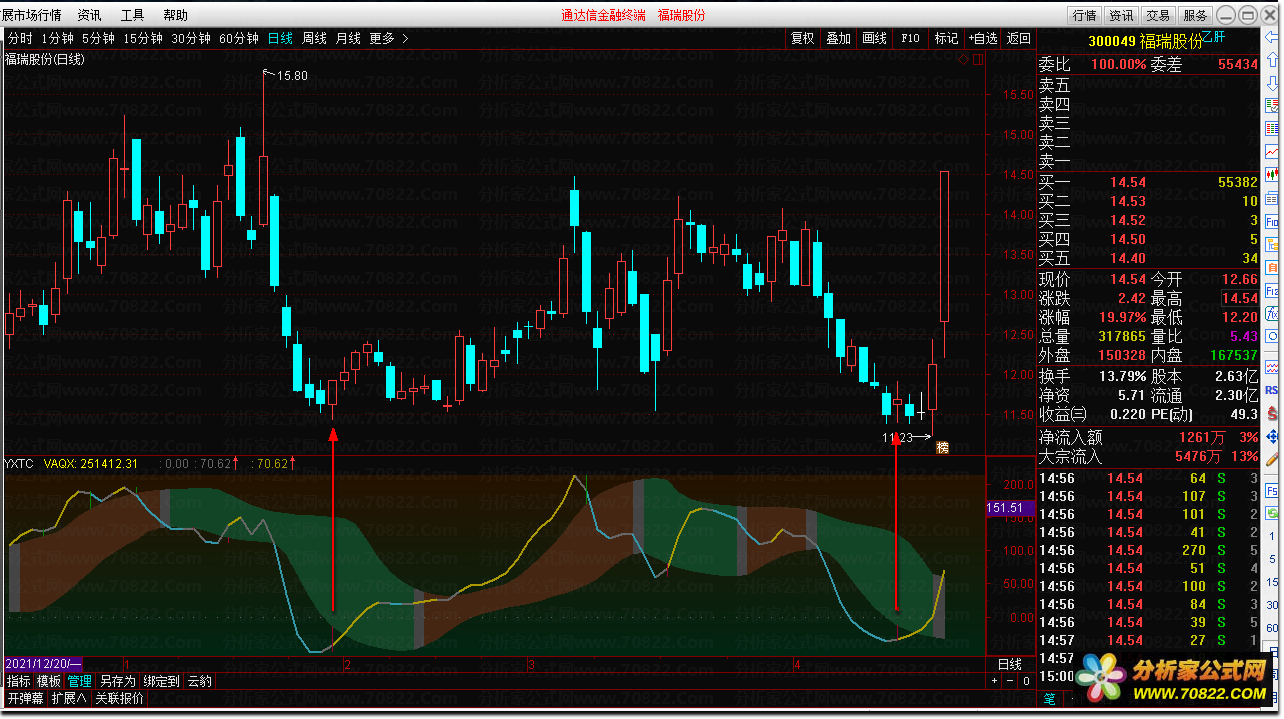Viewport: 1284px width, 719px height.
Task: Expand the 扩展∧ panel
Action: (x=69, y=698)
